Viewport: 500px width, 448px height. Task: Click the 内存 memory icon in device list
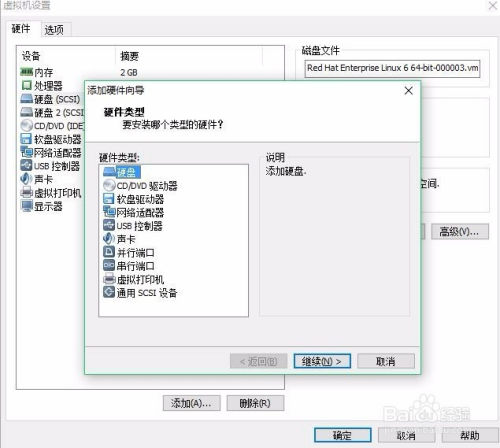pyautogui.click(x=27, y=72)
